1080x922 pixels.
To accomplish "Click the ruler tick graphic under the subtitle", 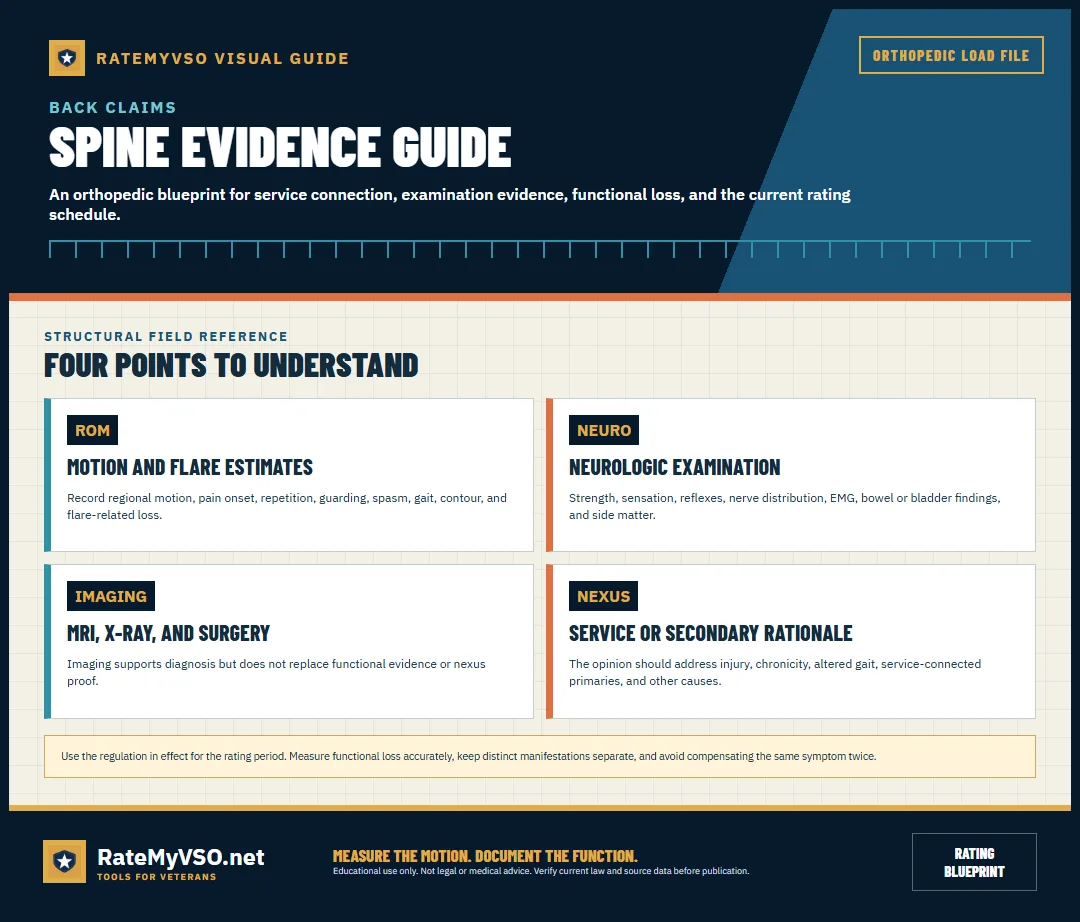I will tap(540, 249).
